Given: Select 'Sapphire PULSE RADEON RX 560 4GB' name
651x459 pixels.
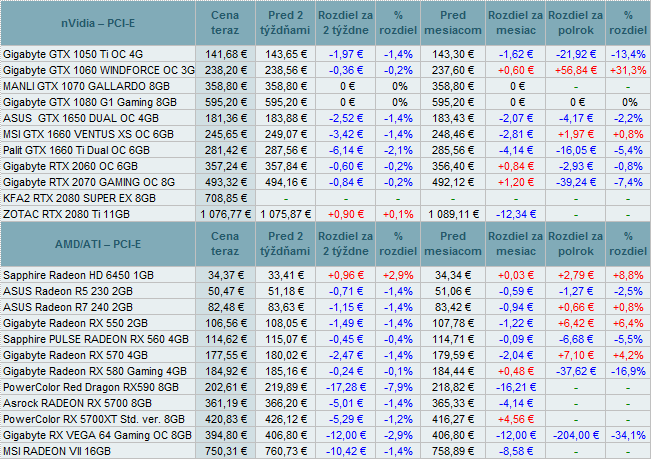Looking at the screenshot, I should point(96,339).
